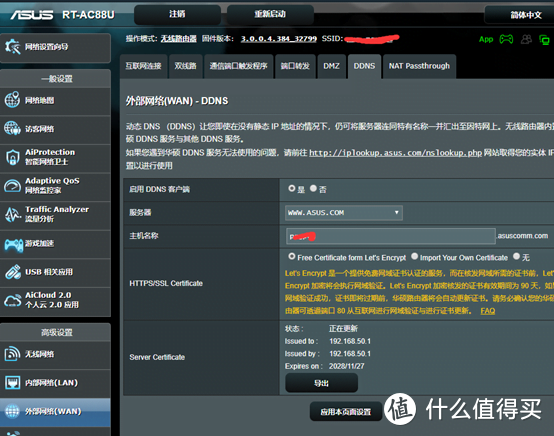Open the Guest Network icon
Screen dimensions: 554x436
(12, 128)
